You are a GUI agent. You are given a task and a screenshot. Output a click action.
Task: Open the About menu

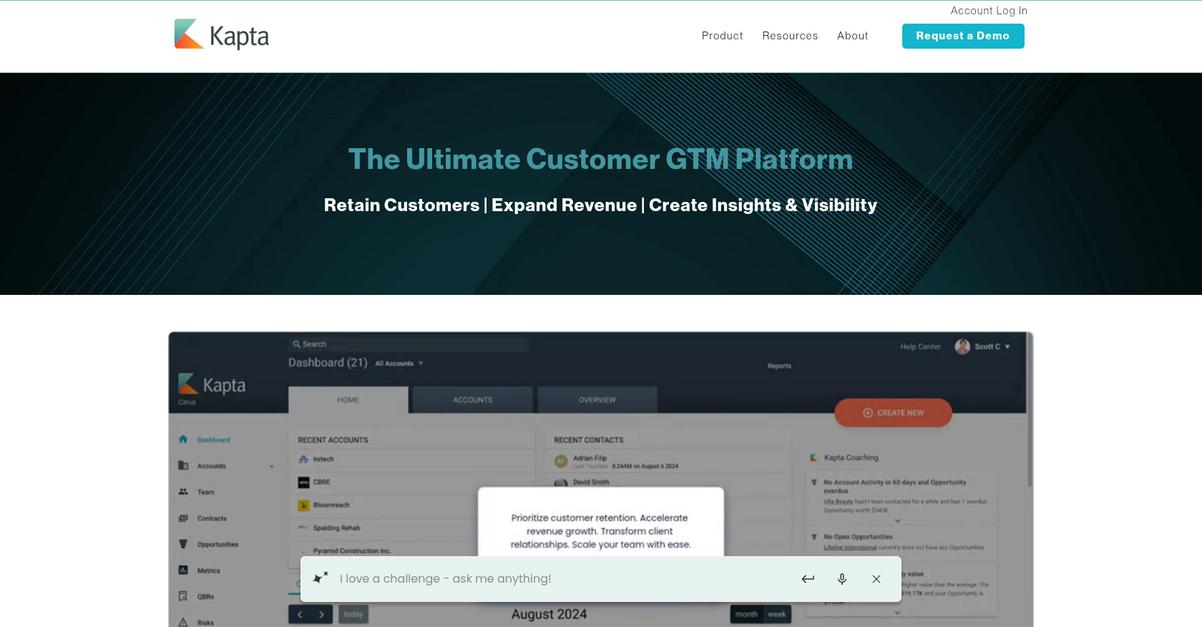point(853,36)
